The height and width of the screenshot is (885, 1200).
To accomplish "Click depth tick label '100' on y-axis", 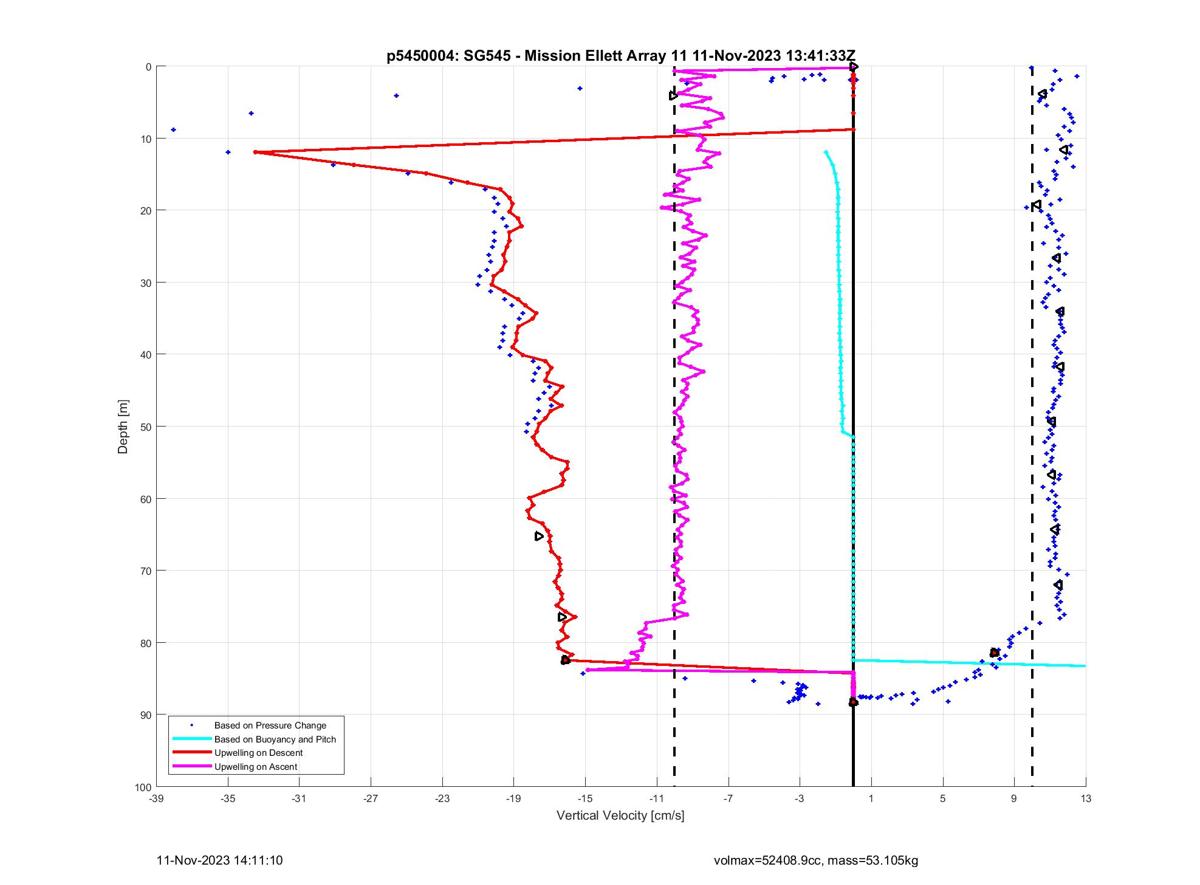I will click(x=141, y=787).
